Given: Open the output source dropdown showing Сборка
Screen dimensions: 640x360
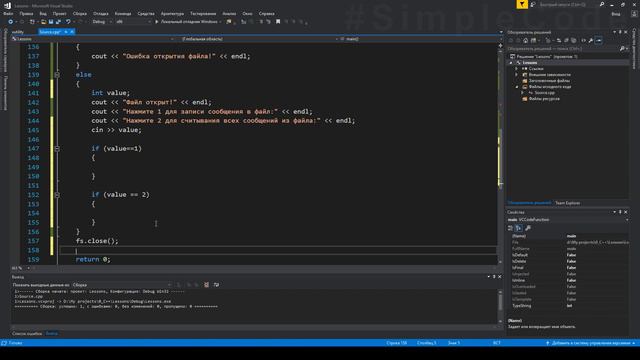Looking at the screenshot, I should [122, 285].
